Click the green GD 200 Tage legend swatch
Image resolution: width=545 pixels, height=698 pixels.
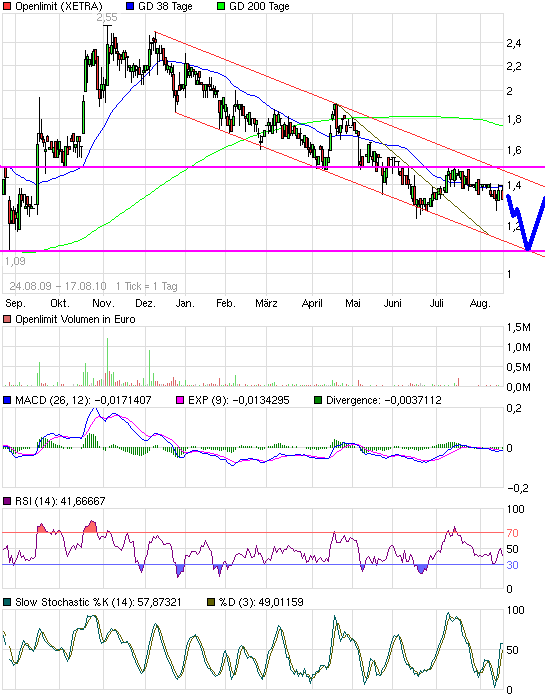coord(221,7)
